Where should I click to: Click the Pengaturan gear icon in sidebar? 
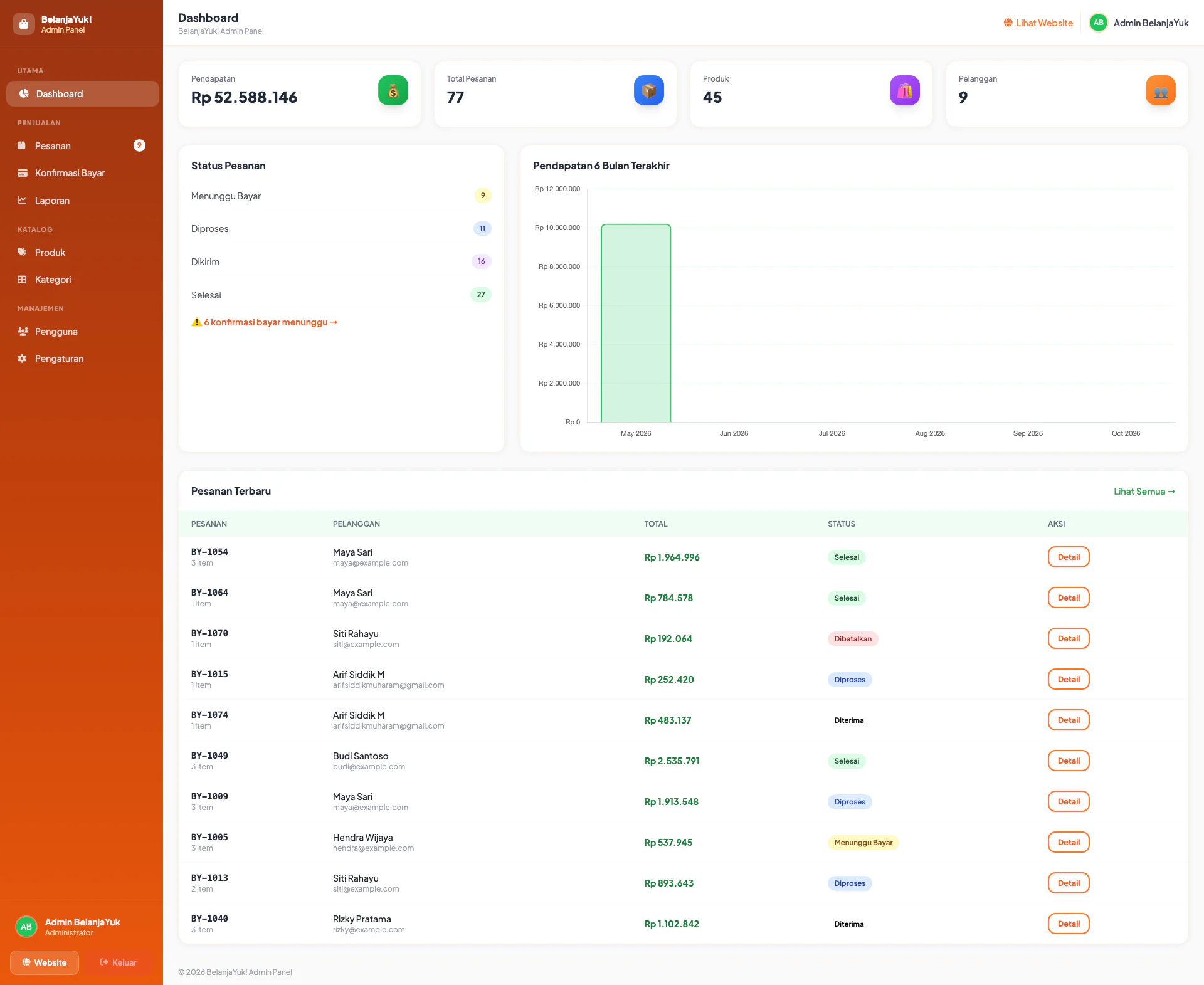tap(22, 359)
